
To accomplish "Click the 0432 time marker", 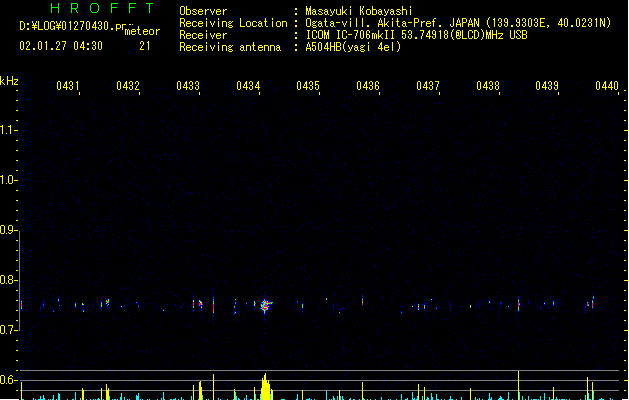I will pyautogui.click(x=128, y=85).
